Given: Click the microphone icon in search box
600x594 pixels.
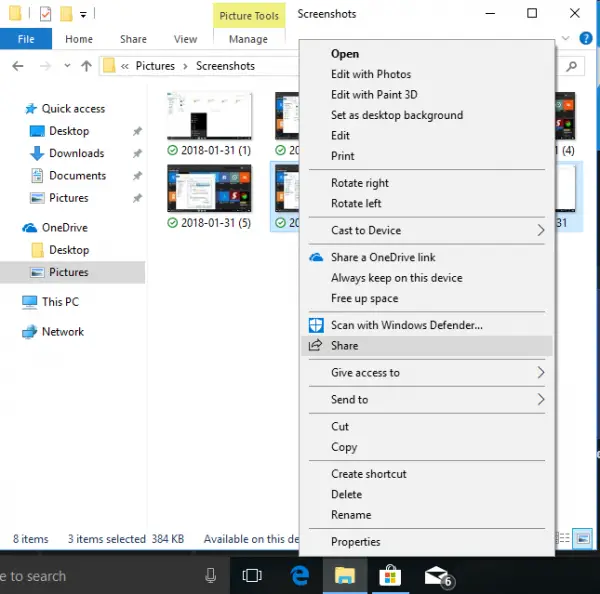Looking at the screenshot, I should tap(210, 575).
